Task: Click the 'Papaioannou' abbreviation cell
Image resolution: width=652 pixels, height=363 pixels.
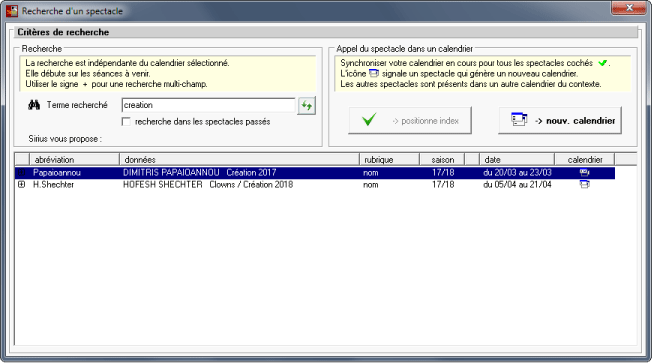Action: (x=57, y=173)
